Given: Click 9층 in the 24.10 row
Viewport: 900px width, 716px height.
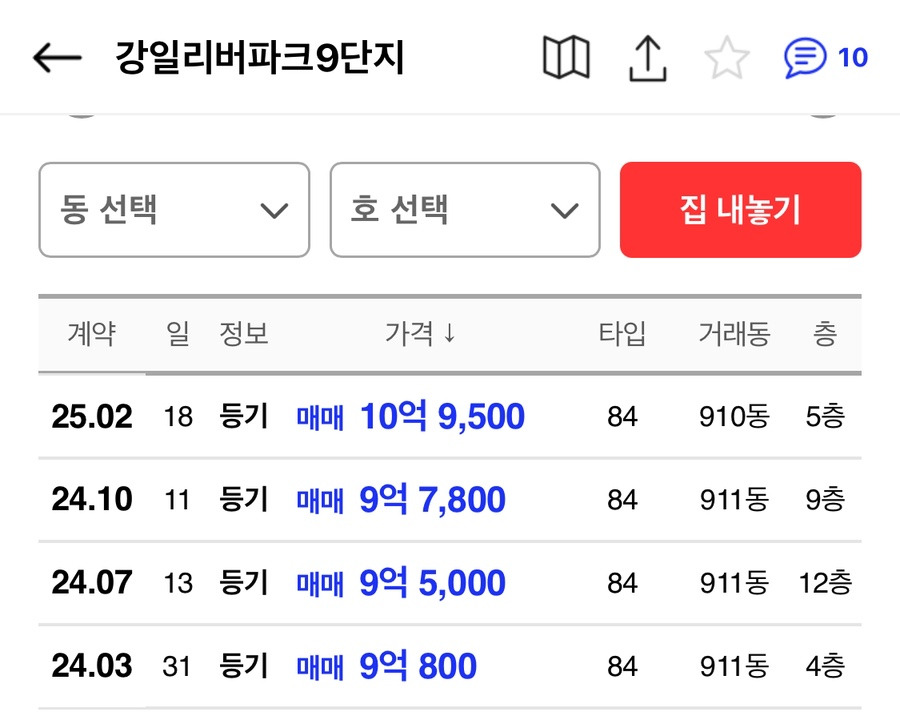Looking at the screenshot, I should click(x=825, y=500).
